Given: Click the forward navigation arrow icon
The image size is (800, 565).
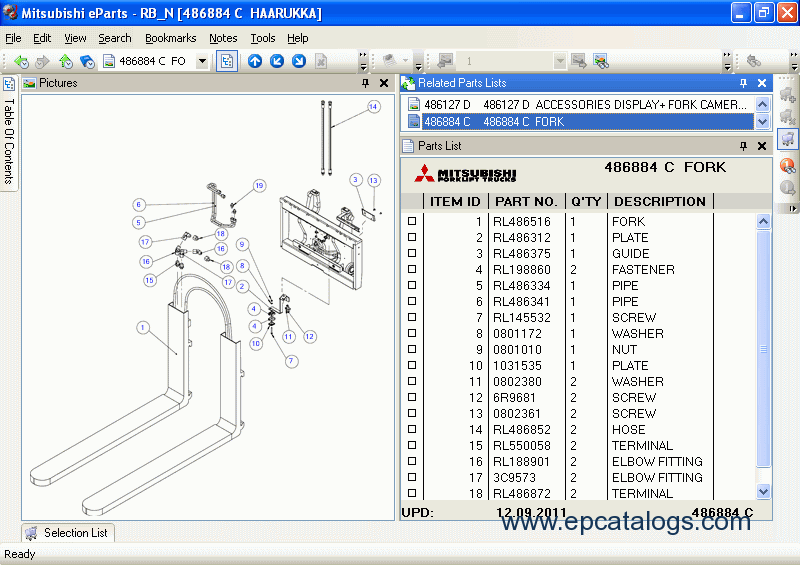Looking at the screenshot, I should [43, 61].
